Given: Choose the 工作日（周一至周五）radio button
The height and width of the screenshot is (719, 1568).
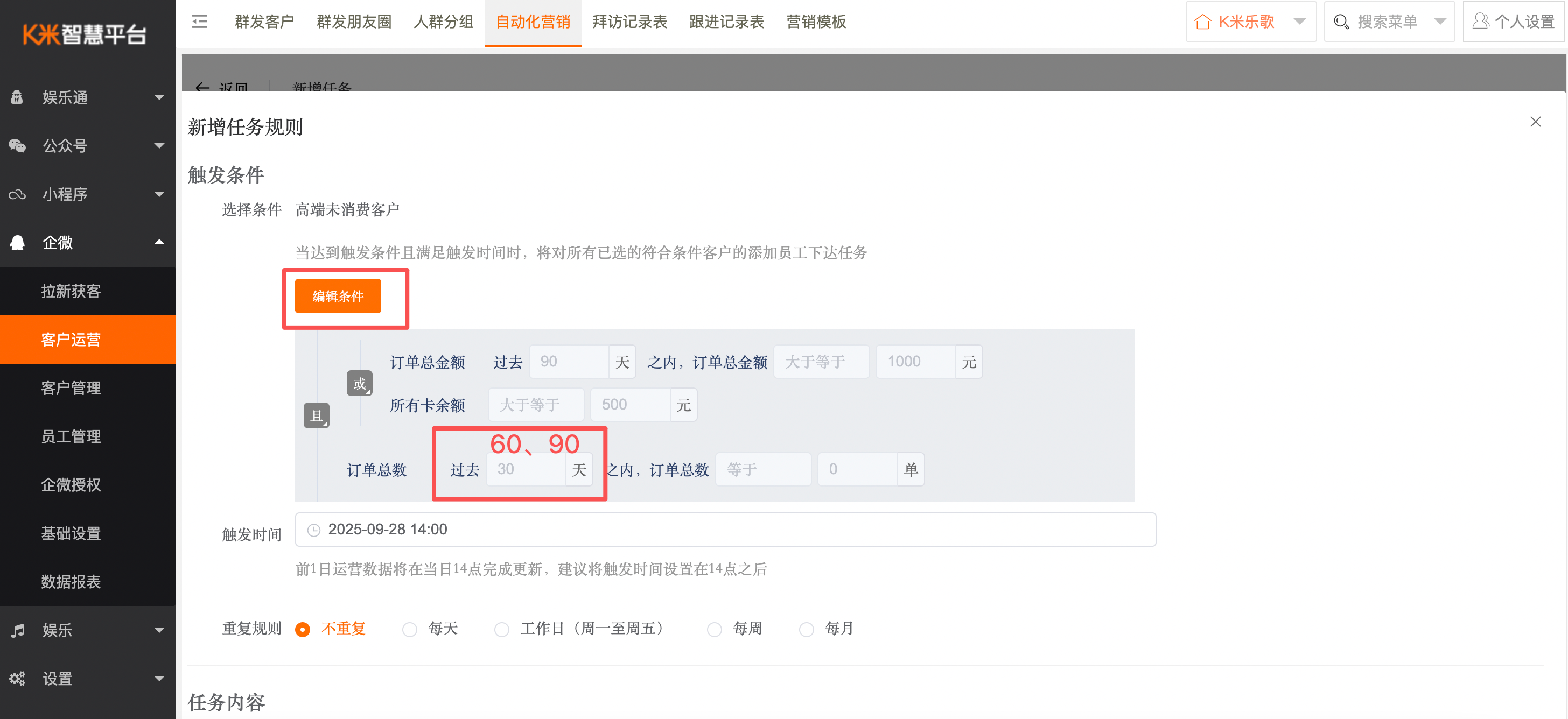Looking at the screenshot, I should (501, 629).
